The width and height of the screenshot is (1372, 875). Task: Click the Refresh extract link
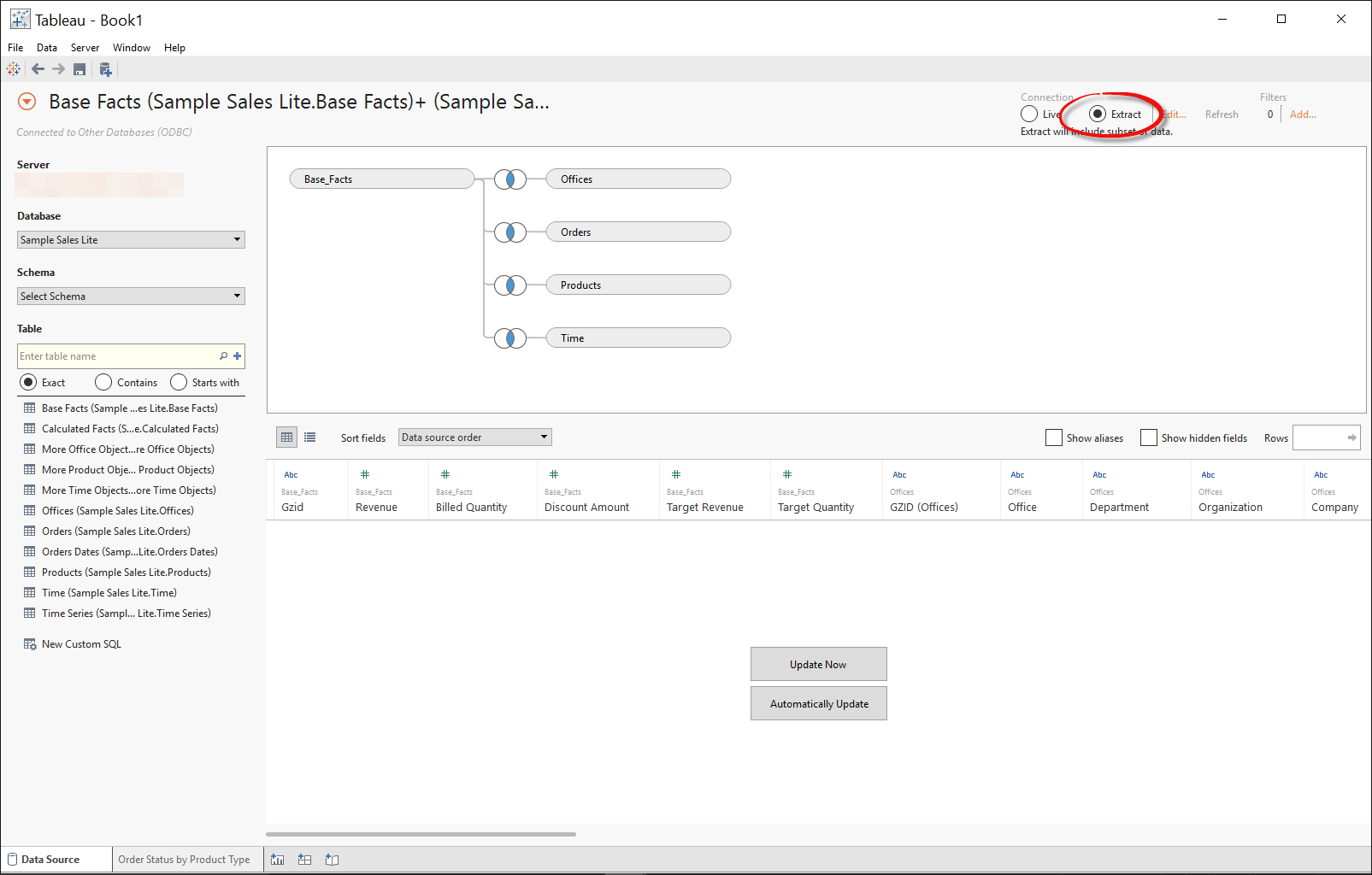1222,115
